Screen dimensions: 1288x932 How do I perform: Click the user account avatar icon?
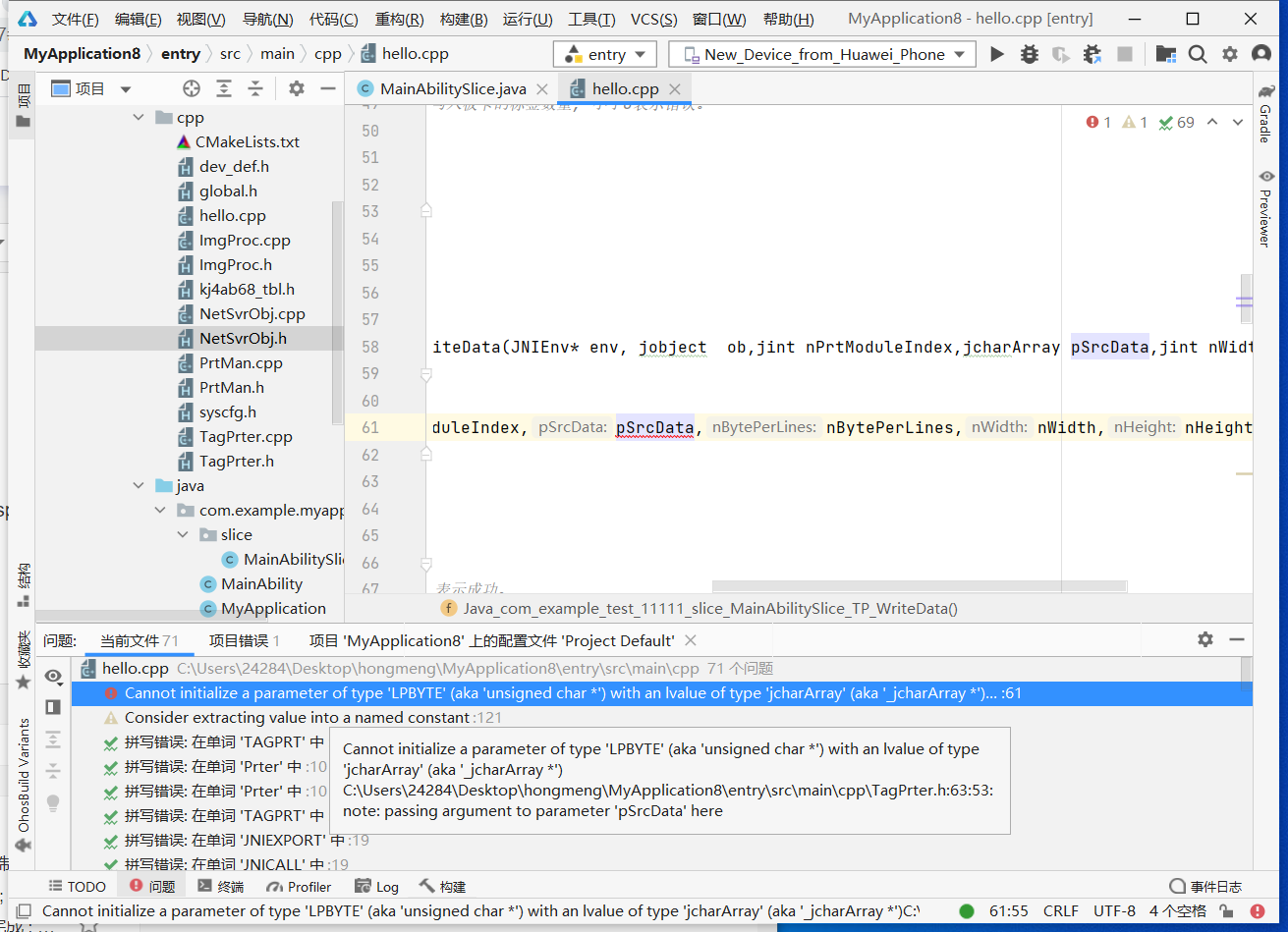click(1261, 54)
